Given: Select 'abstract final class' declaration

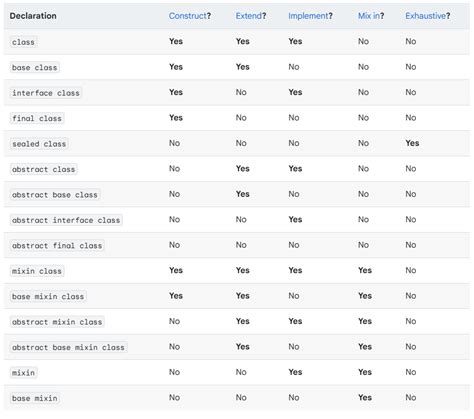Looking at the screenshot, I should tap(57, 246).
